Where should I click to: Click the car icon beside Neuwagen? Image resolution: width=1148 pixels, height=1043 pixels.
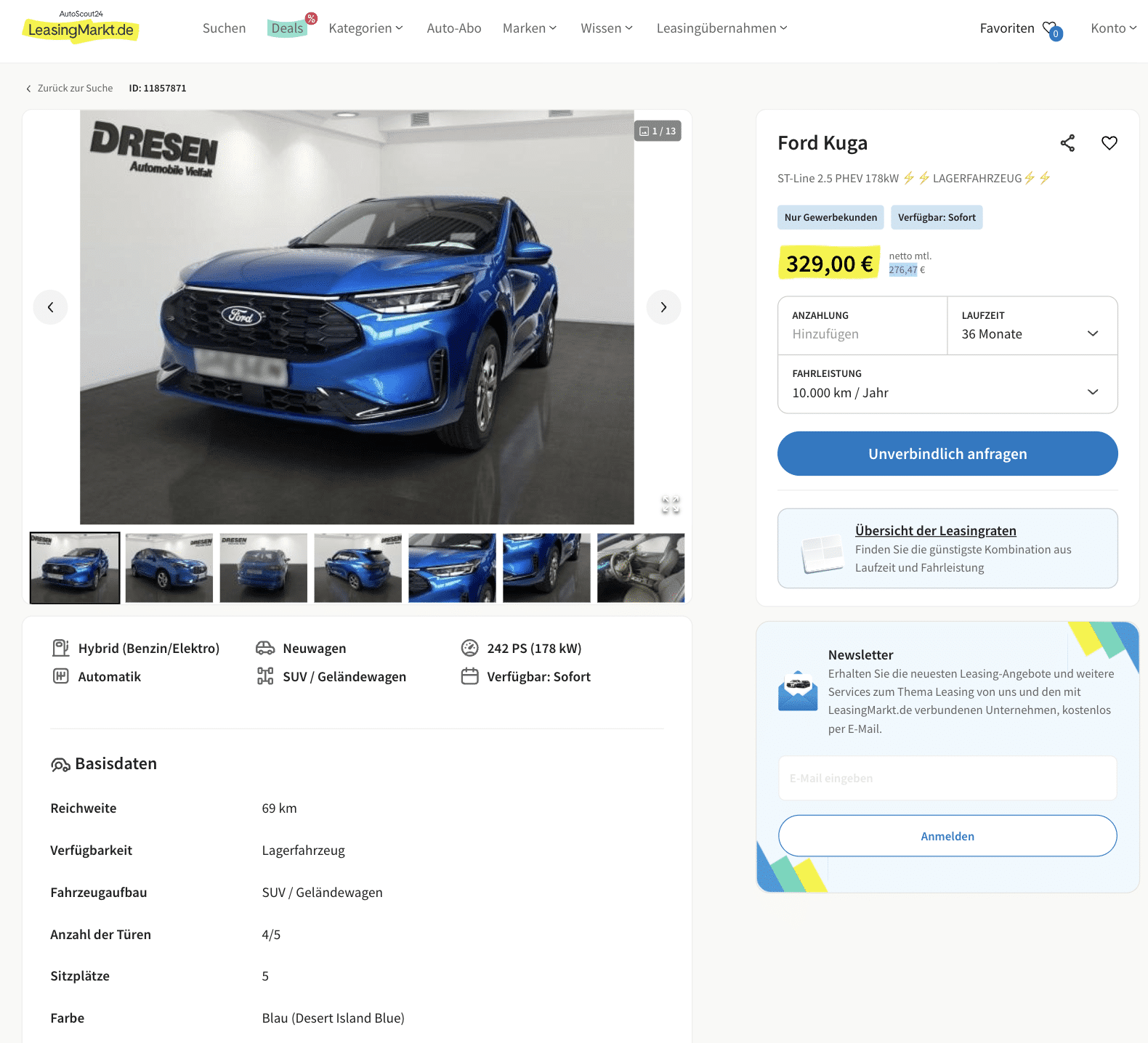(x=265, y=648)
